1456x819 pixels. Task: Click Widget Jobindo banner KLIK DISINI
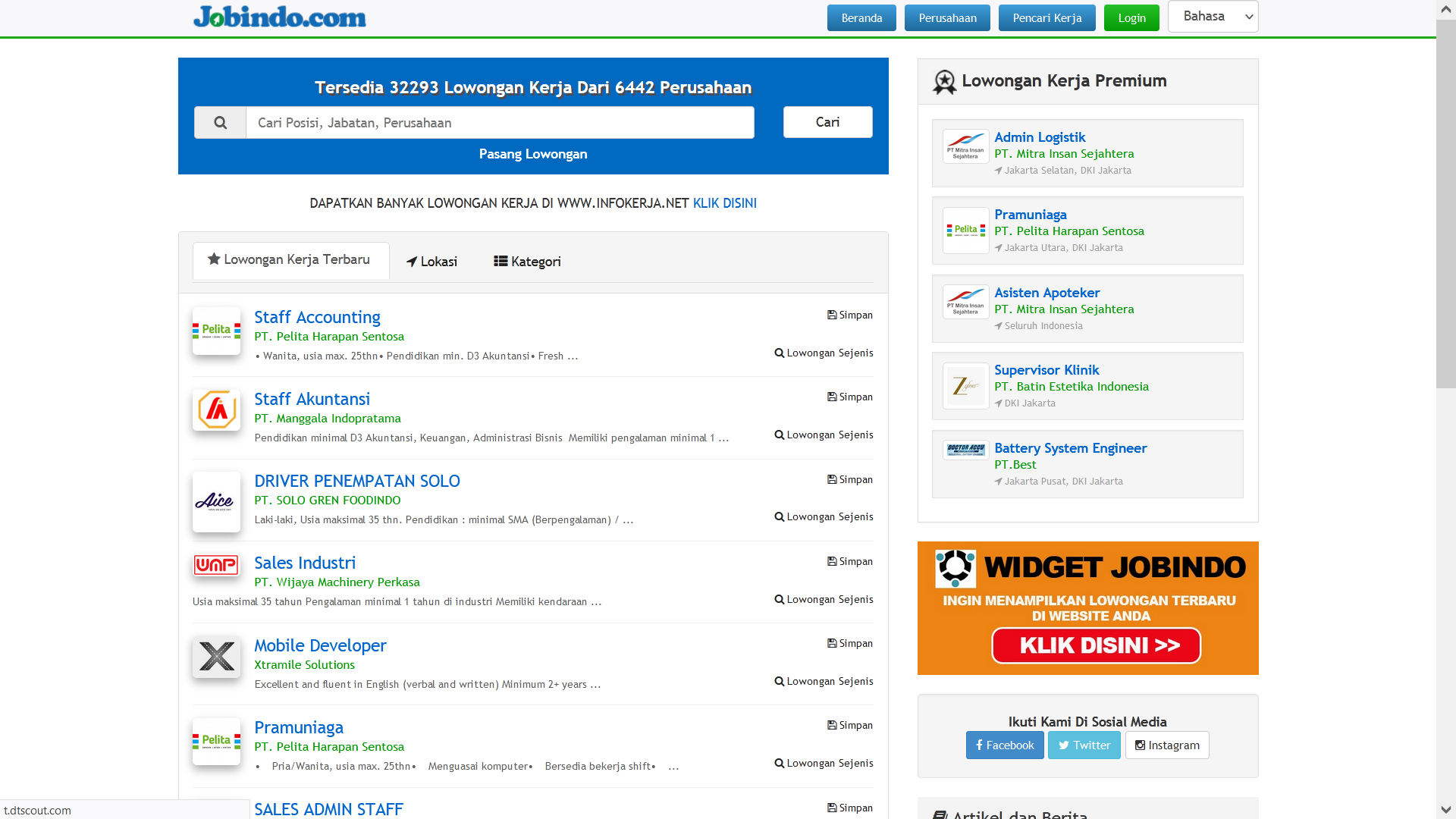click(x=1096, y=645)
